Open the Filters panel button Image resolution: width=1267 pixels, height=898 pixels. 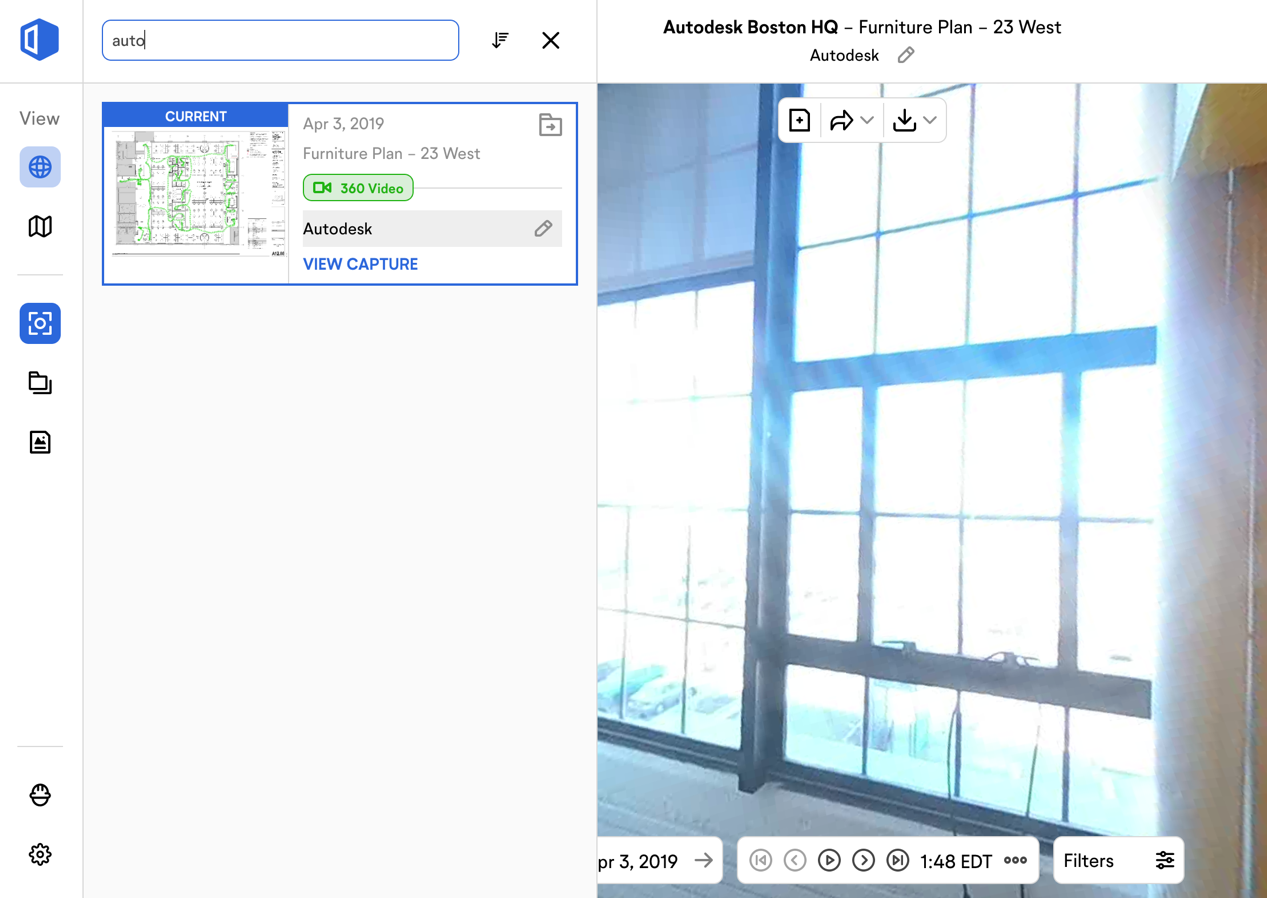pos(1119,861)
